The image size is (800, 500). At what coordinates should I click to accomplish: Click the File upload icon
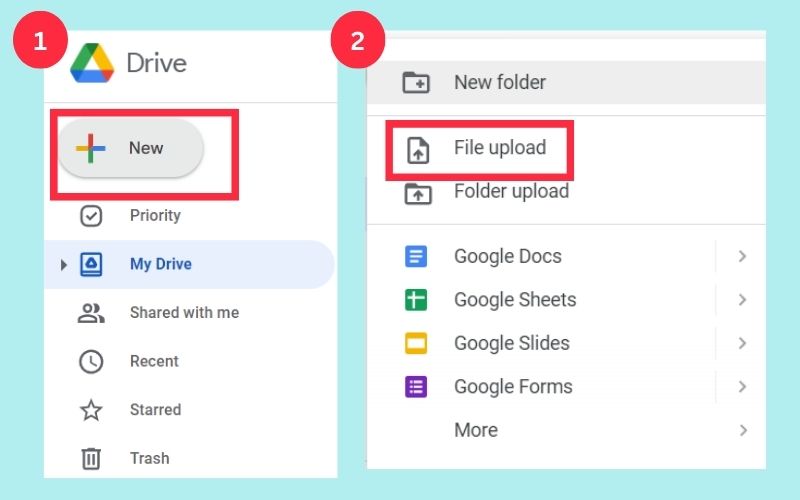pos(418,151)
